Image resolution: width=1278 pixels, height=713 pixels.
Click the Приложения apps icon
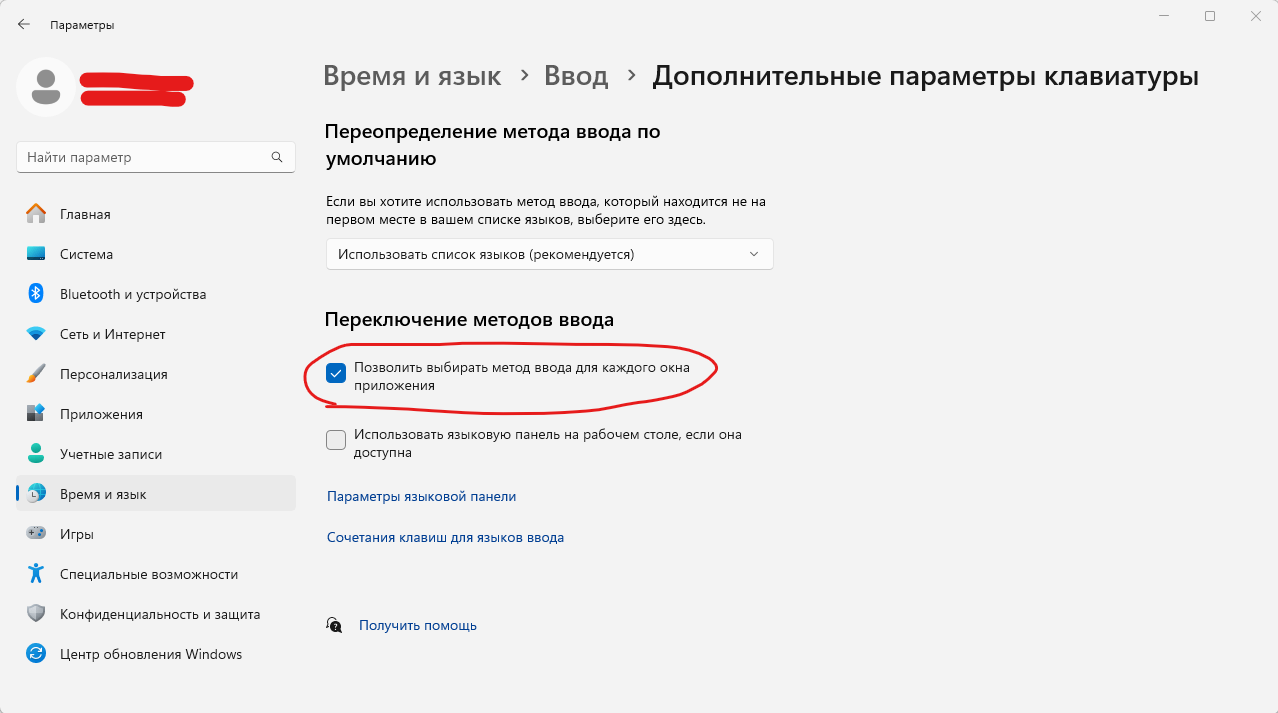click(36, 414)
